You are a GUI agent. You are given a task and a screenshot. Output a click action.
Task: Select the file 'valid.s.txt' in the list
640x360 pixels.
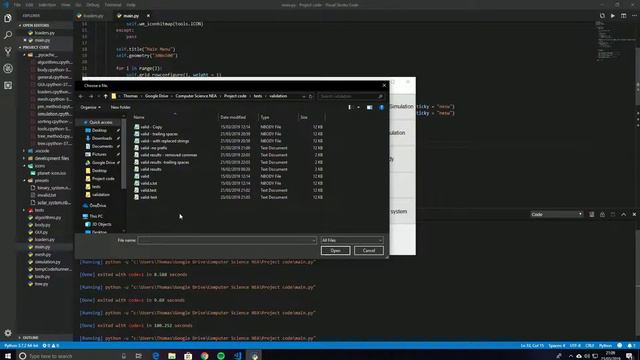click(149, 183)
